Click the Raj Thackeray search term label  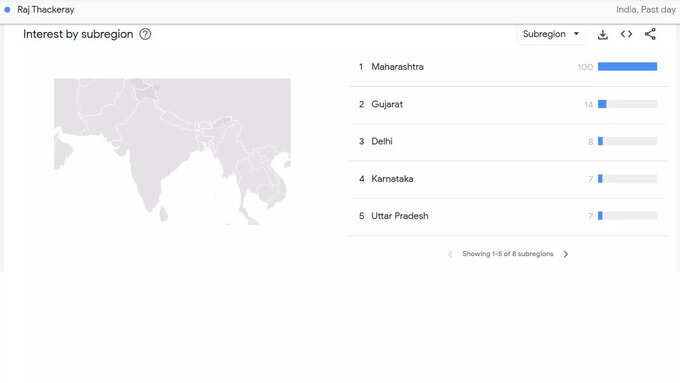click(x=46, y=10)
